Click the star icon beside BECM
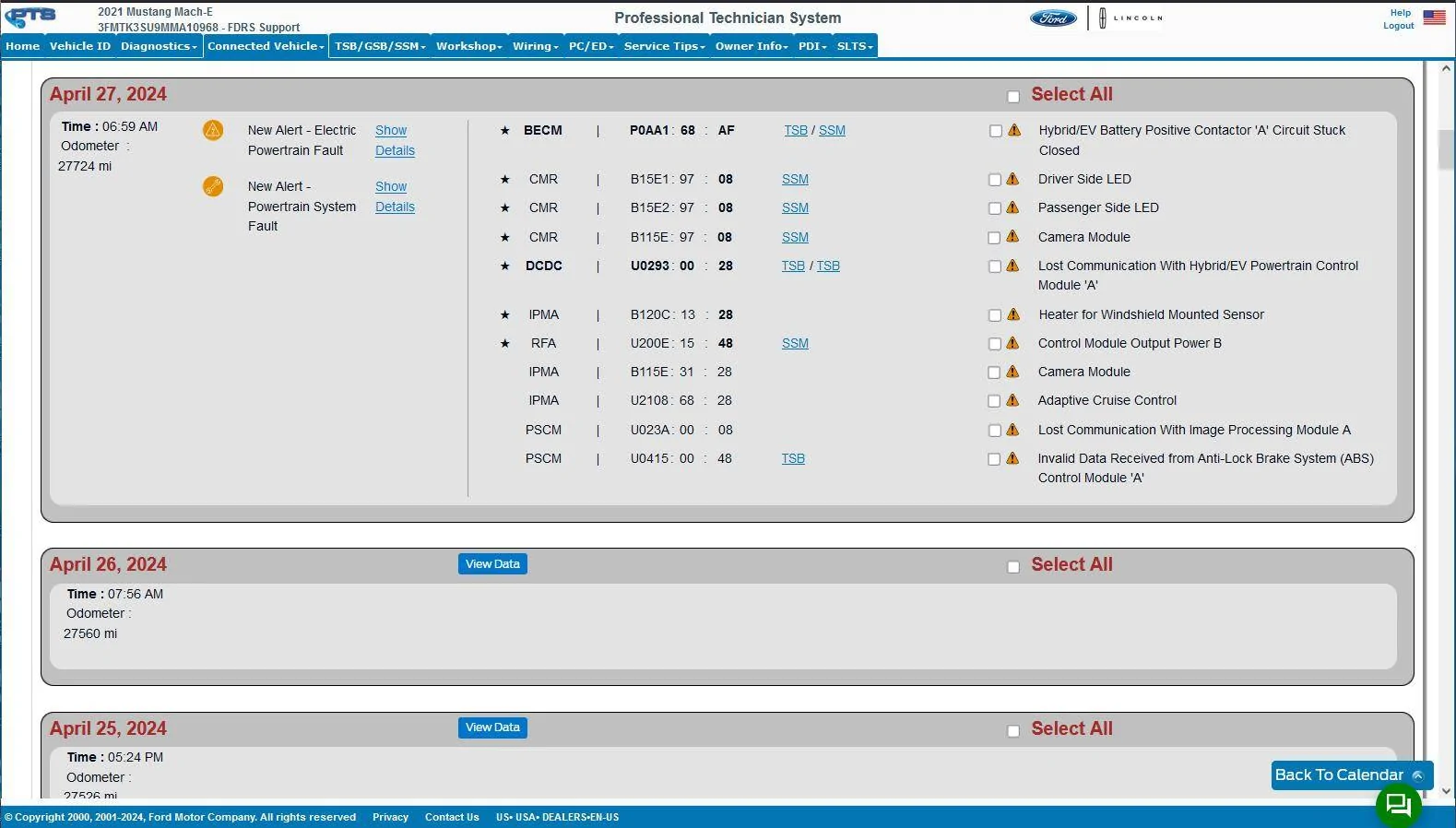1456x828 pixels. (x=504, y=130)
